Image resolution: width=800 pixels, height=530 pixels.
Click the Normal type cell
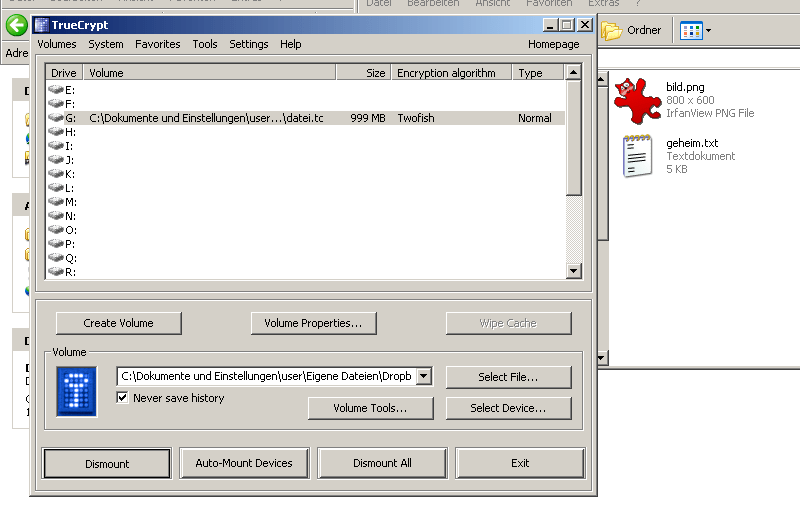535,118
